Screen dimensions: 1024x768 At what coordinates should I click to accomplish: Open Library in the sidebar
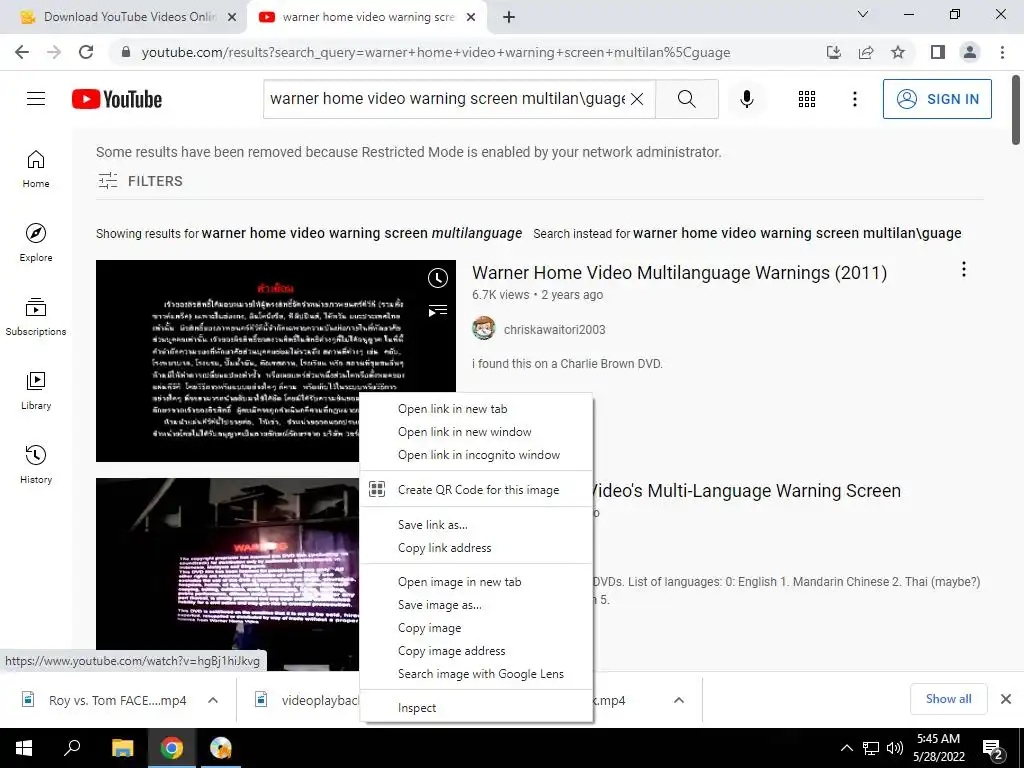pyautogui.click(x=36, y=391)
